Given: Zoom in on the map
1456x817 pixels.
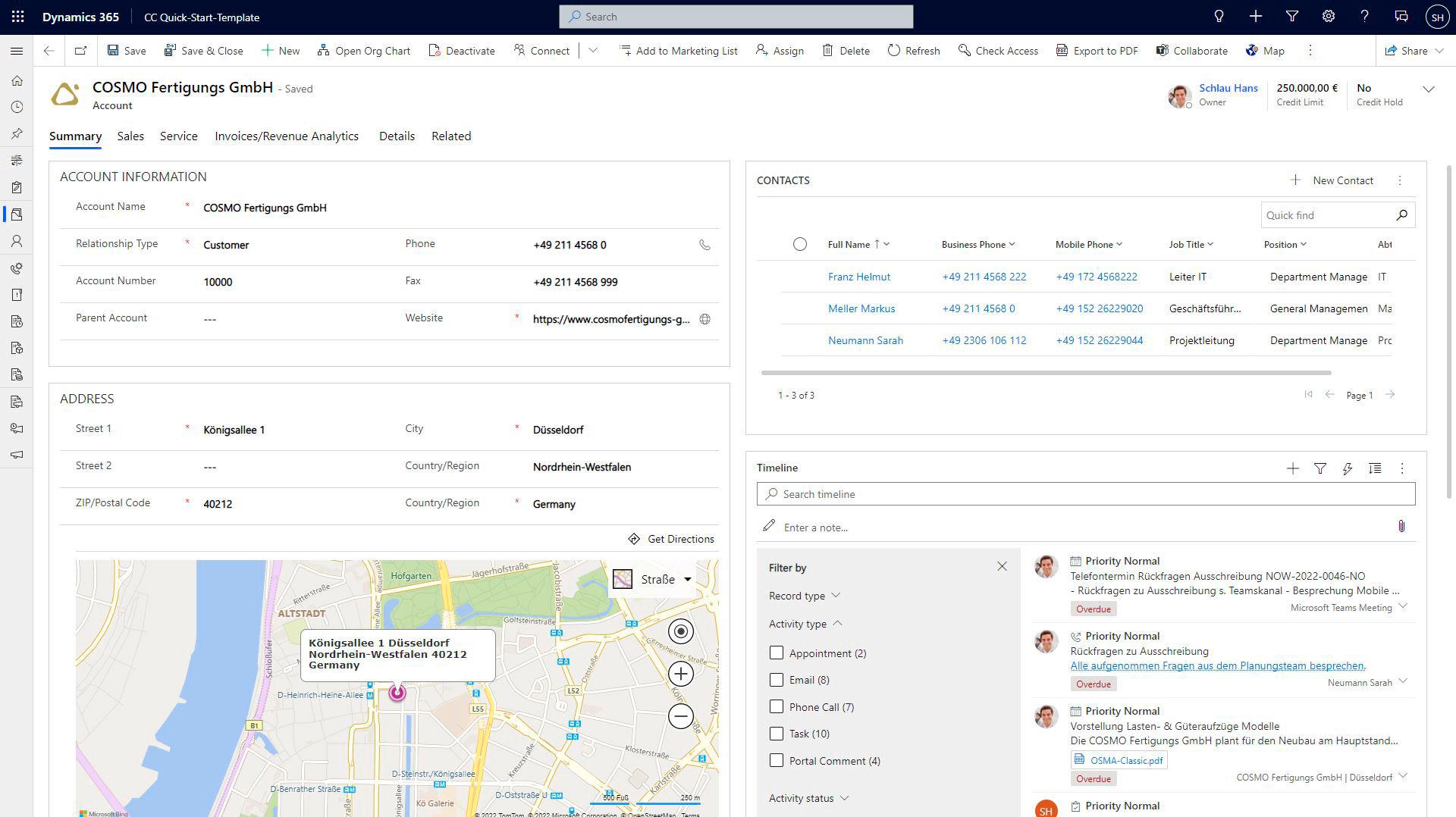Looking at the screenshot, I should [681, 674].
